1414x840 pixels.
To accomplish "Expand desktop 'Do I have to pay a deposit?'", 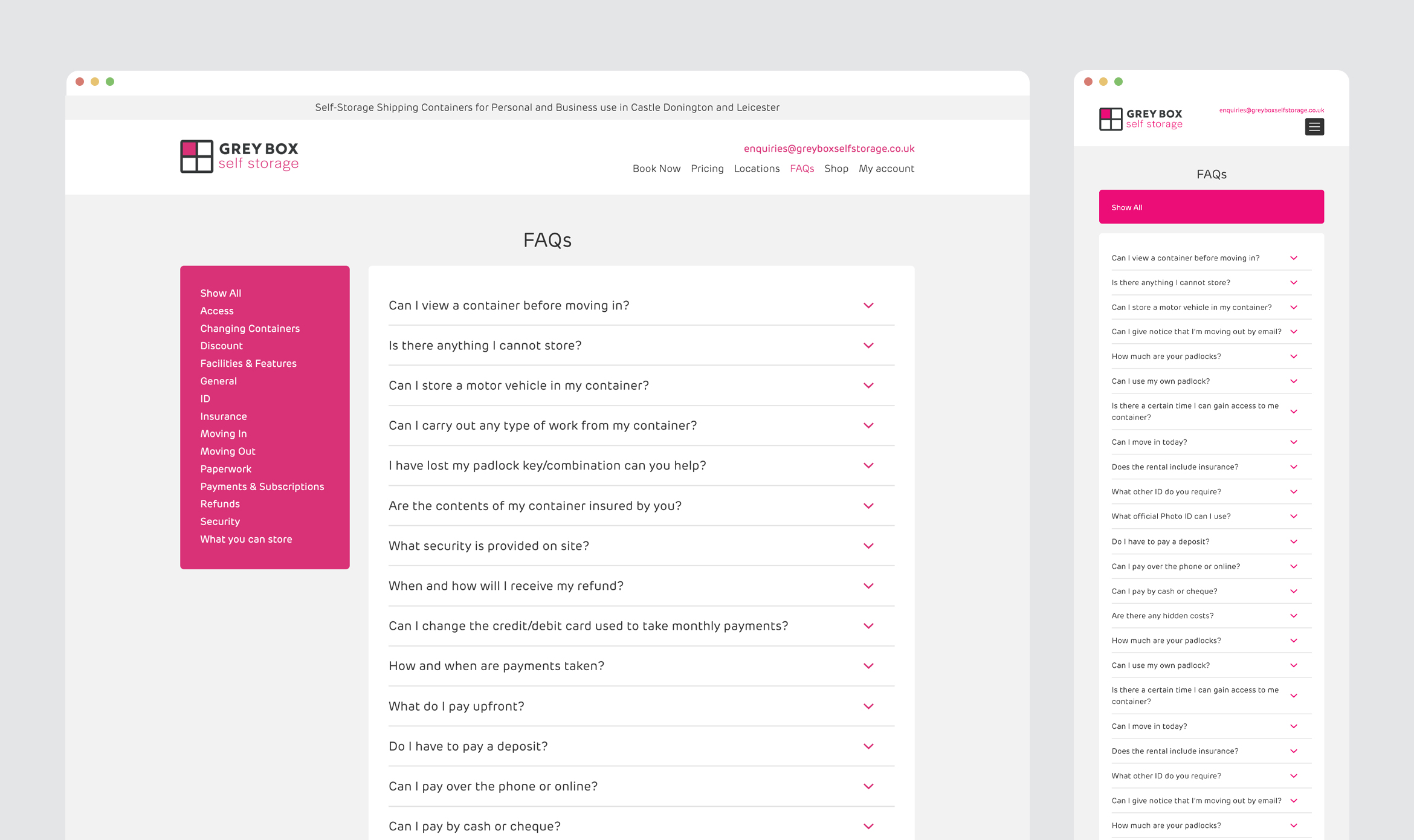I will [x=641, y=746].
